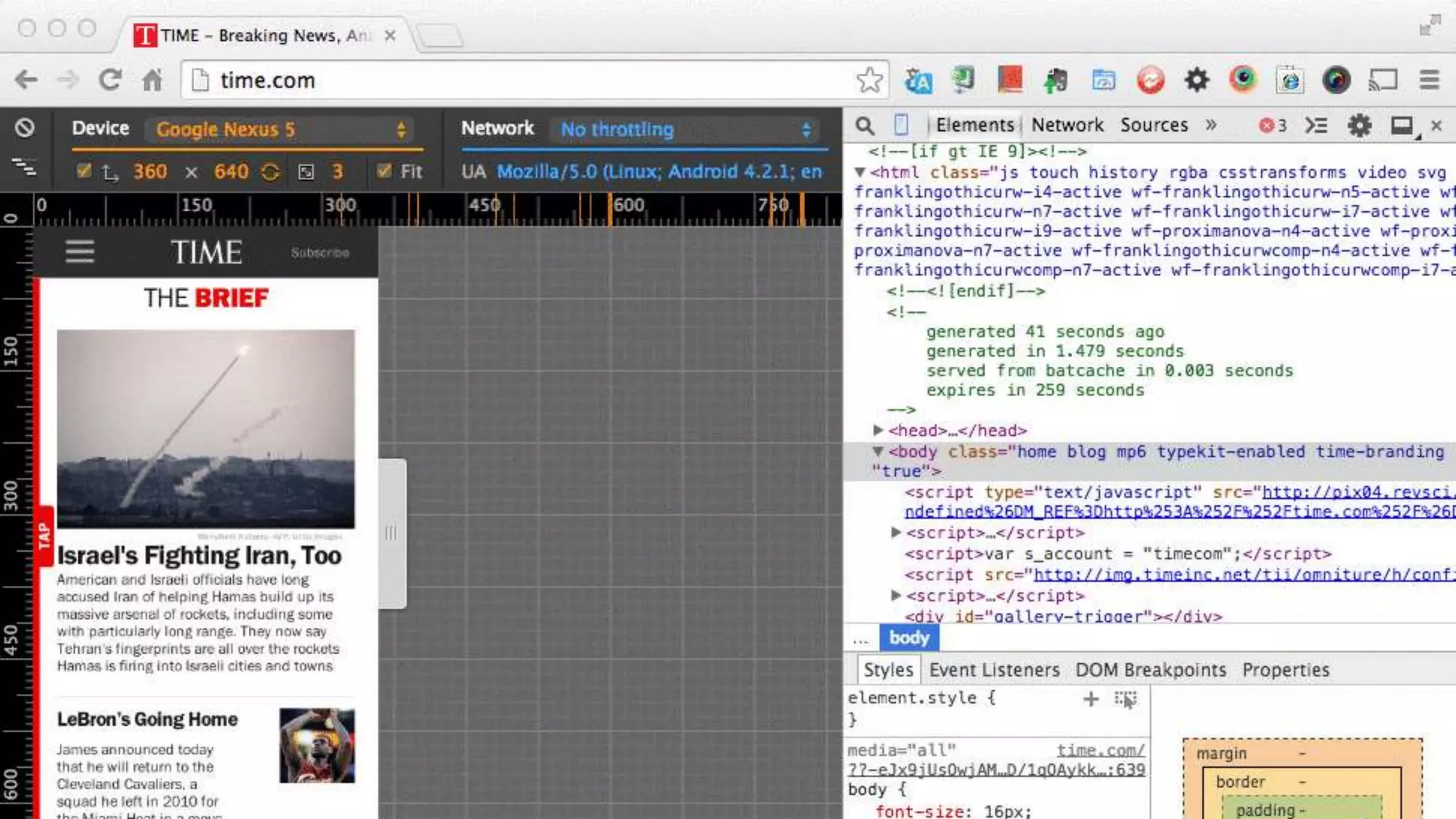This screenshot has height=819, width=1456.
Task: Open the media queries inspector icon
Action: pyautogui.click(x=25, y=168)
